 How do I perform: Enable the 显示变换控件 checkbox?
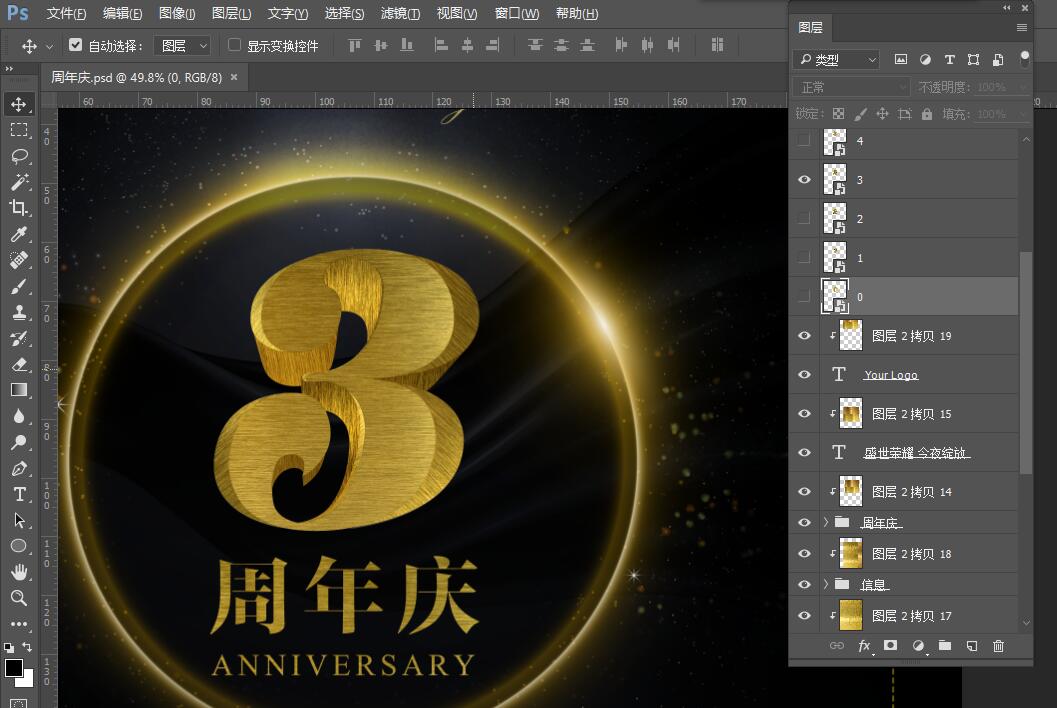[x=234, y=45]
